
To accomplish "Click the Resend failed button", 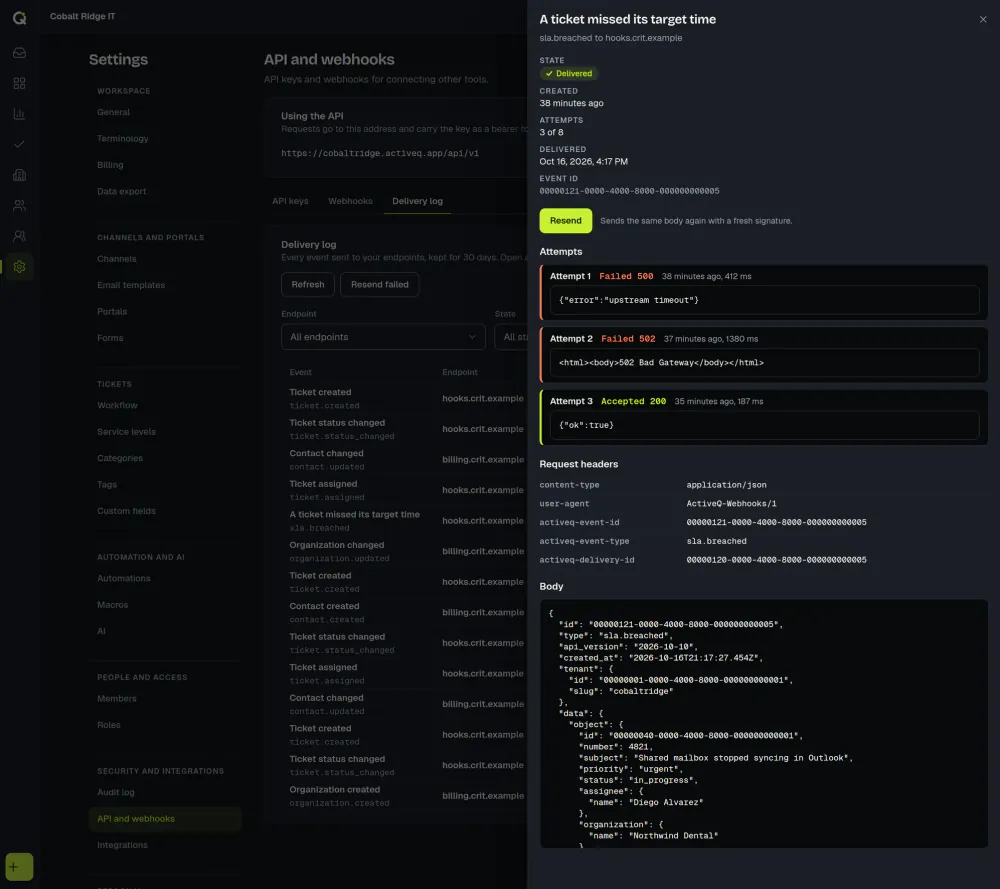I will (x=379, y=284).
